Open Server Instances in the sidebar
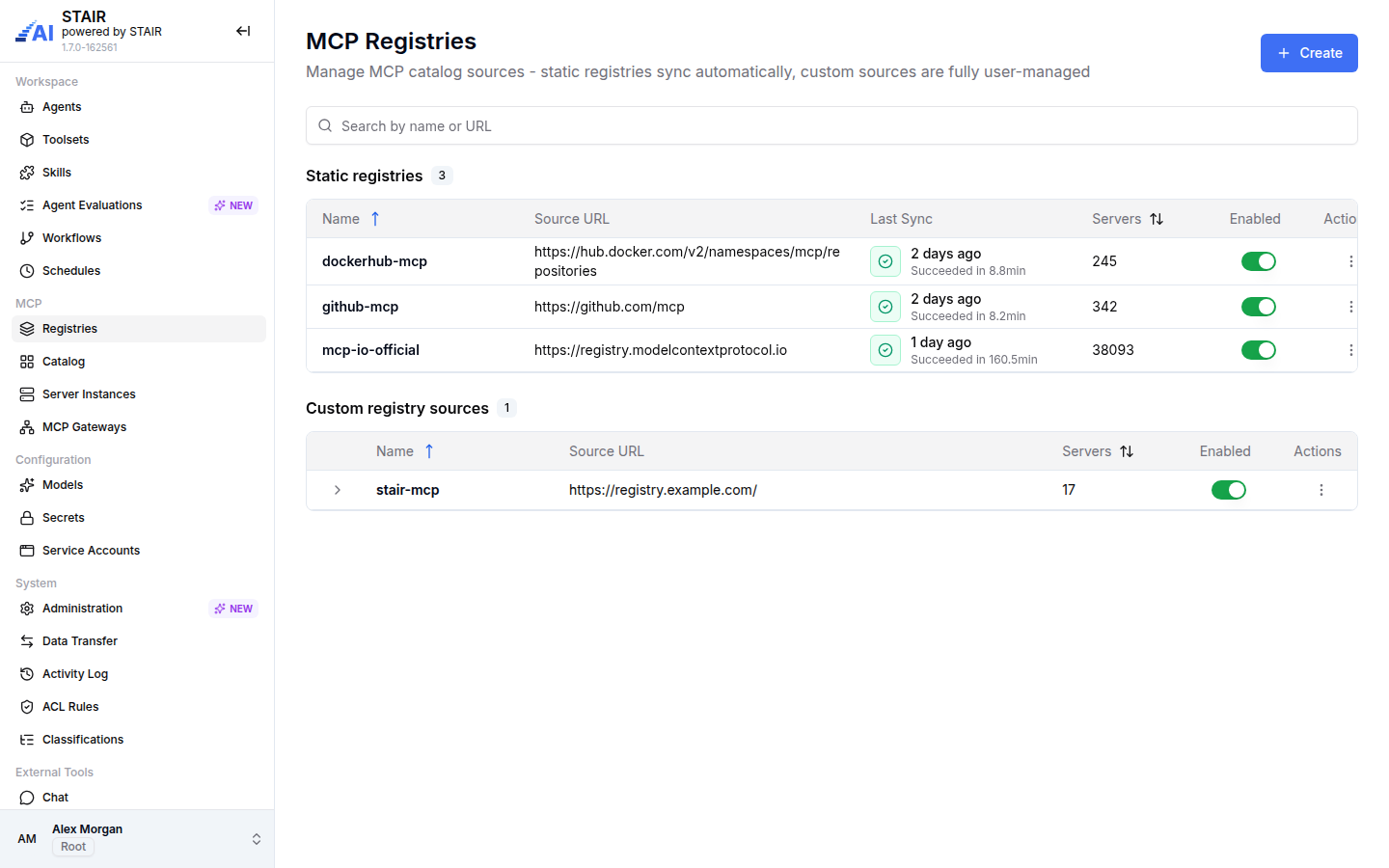The width and height of the screenshot is (1389, 868). click(x=139, y=394)
